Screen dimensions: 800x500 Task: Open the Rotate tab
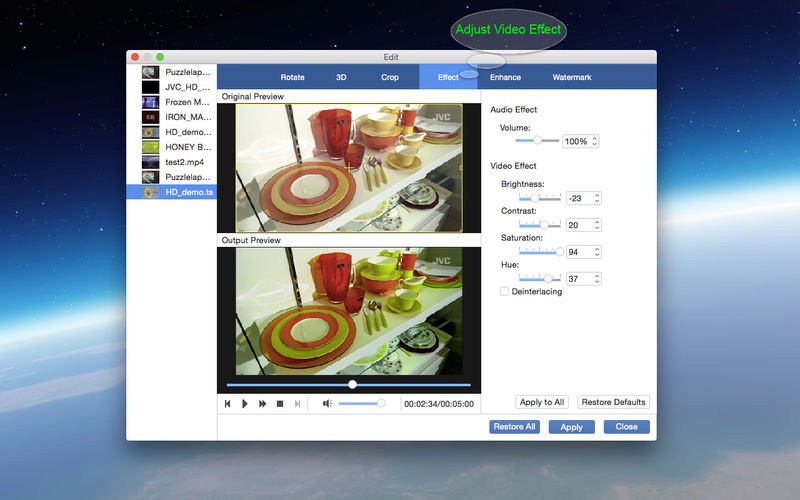click(x=292, y=77)
